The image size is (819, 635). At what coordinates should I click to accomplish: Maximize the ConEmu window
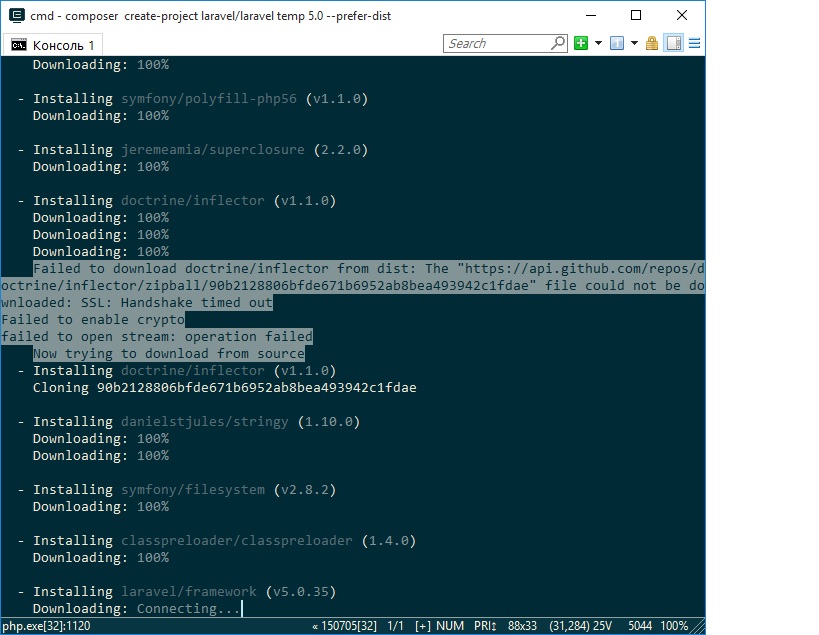coord(636,16)
